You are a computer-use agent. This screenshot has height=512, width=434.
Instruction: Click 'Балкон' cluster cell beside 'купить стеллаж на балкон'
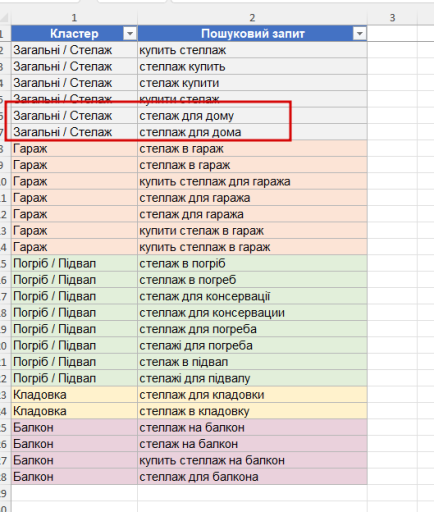point(74,460)
